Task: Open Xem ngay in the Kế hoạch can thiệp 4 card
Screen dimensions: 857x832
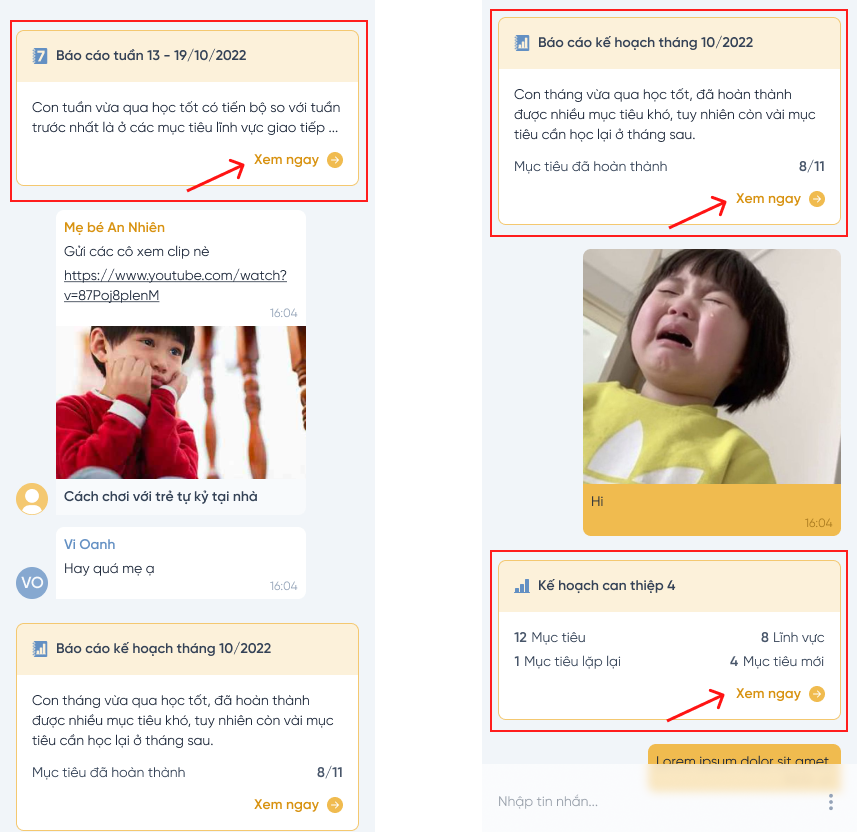Action: 768,694
